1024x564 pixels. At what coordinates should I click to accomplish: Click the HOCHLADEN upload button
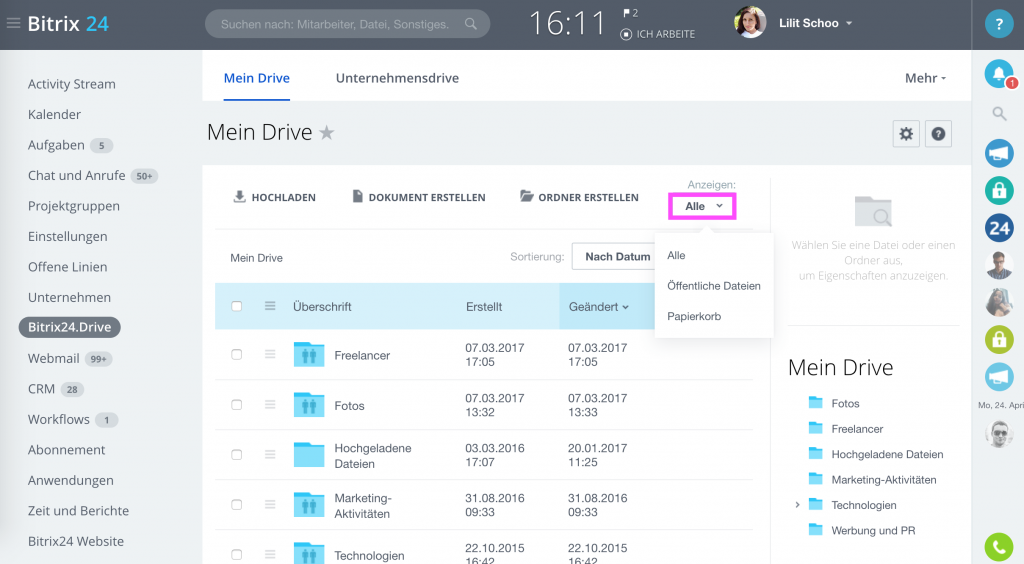pyautogui.click(x=274, y=197)
